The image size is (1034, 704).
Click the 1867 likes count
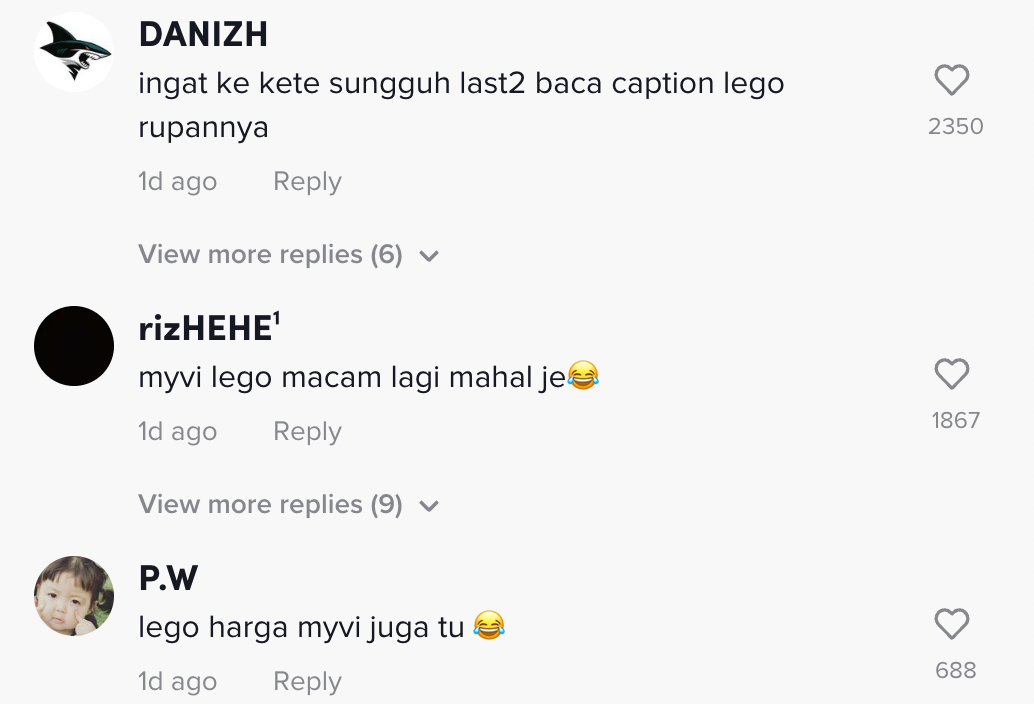click(x=955, y=421)
